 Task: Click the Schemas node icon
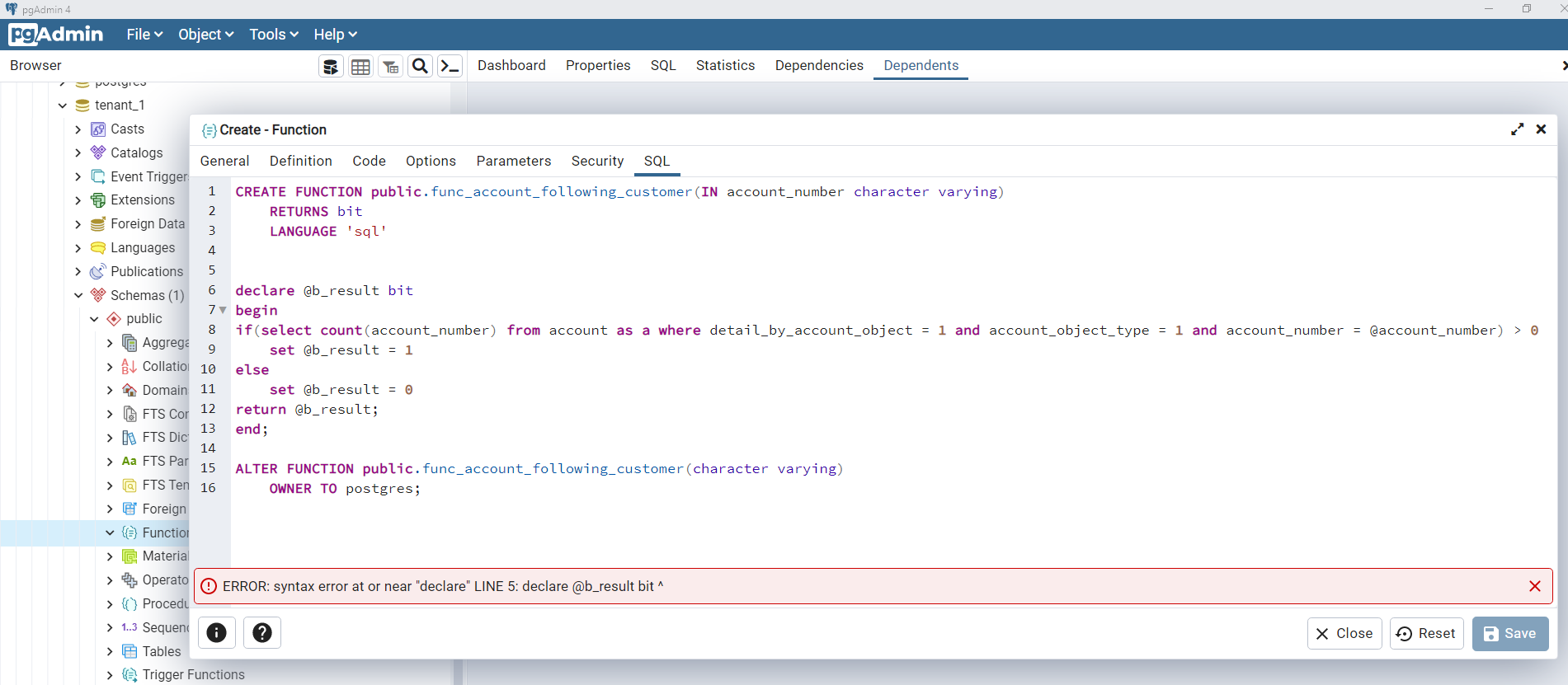tap(98, 295)
